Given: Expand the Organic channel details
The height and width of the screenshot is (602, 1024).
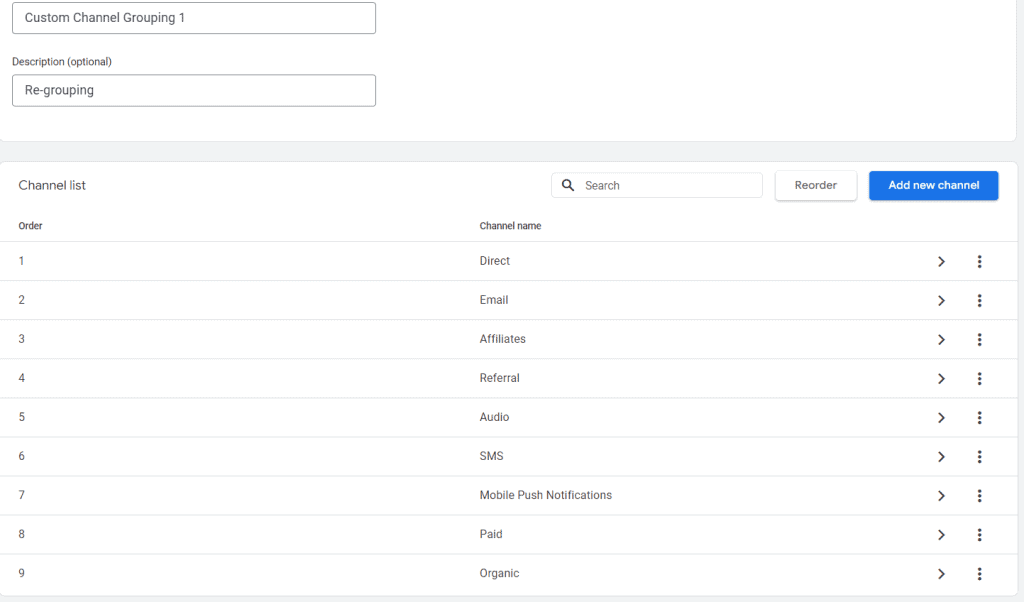Looking at the screenshot, I should (941, 573).
